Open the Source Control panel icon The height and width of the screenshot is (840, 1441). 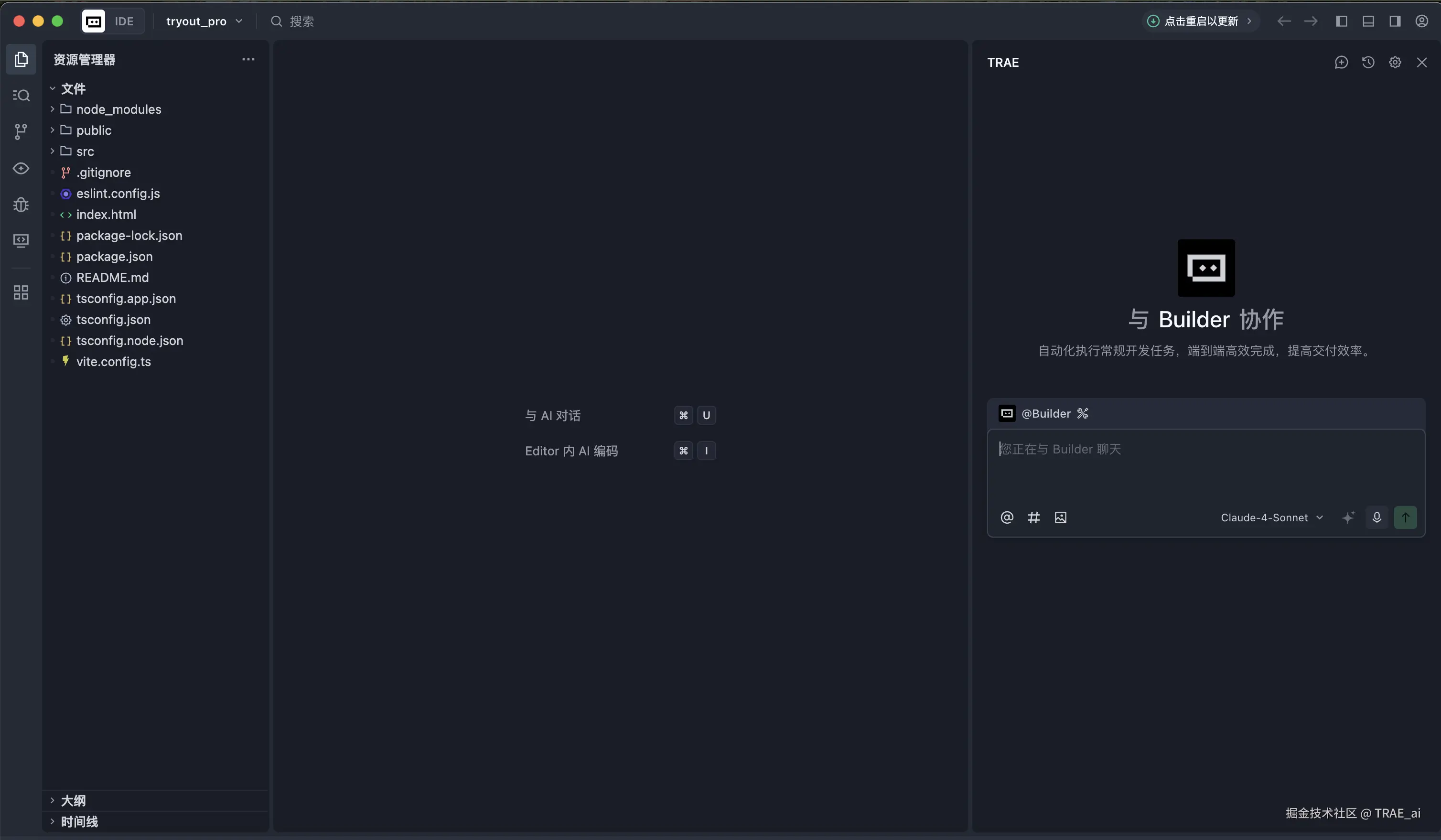coord(21,131)
